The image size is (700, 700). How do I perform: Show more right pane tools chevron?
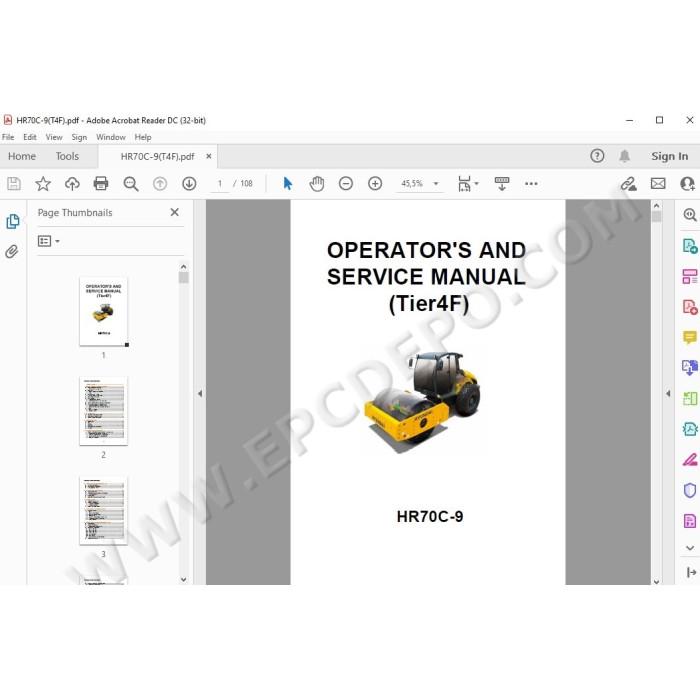(690, 548)
